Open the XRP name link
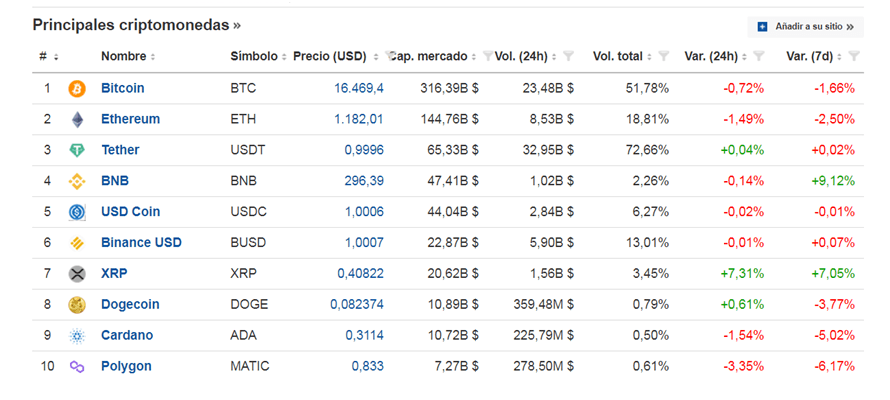The height and width of the screenshot is (400, 890). click(x=114, y=273)
